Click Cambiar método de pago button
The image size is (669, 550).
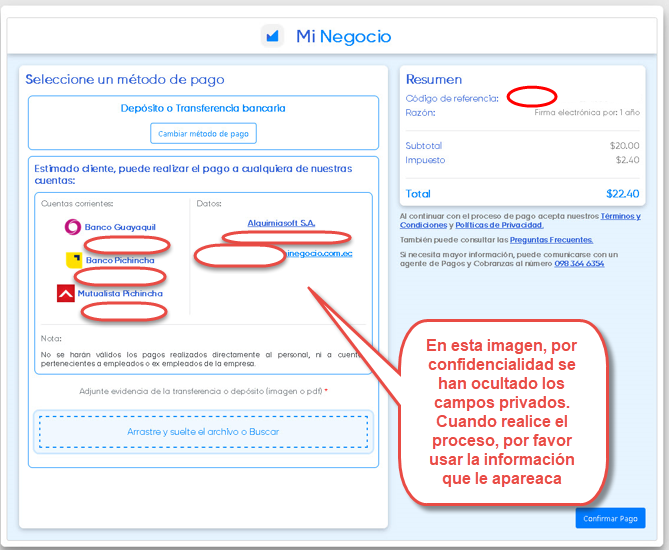click(203, 134)
